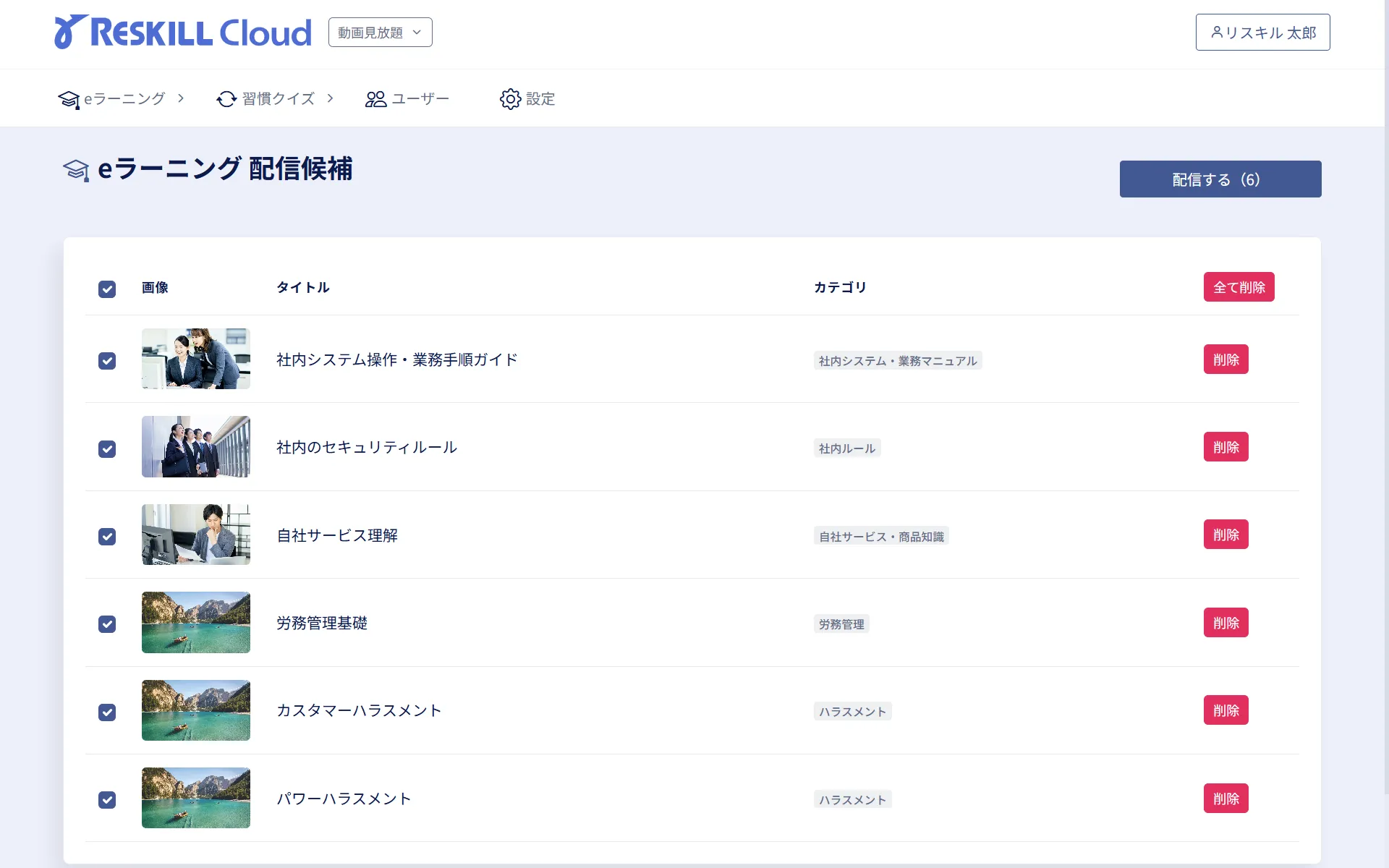The height and width of the screenshot is (868, 1389).
Task: Click the 労務管理 category tag
Action: coord(841,624)
